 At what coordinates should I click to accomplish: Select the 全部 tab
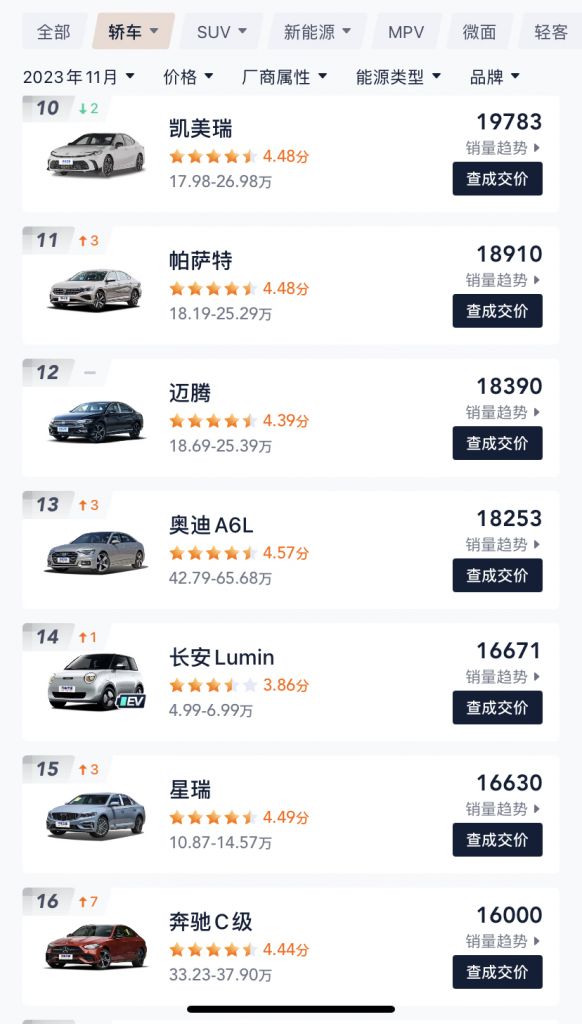coord(55,31)
